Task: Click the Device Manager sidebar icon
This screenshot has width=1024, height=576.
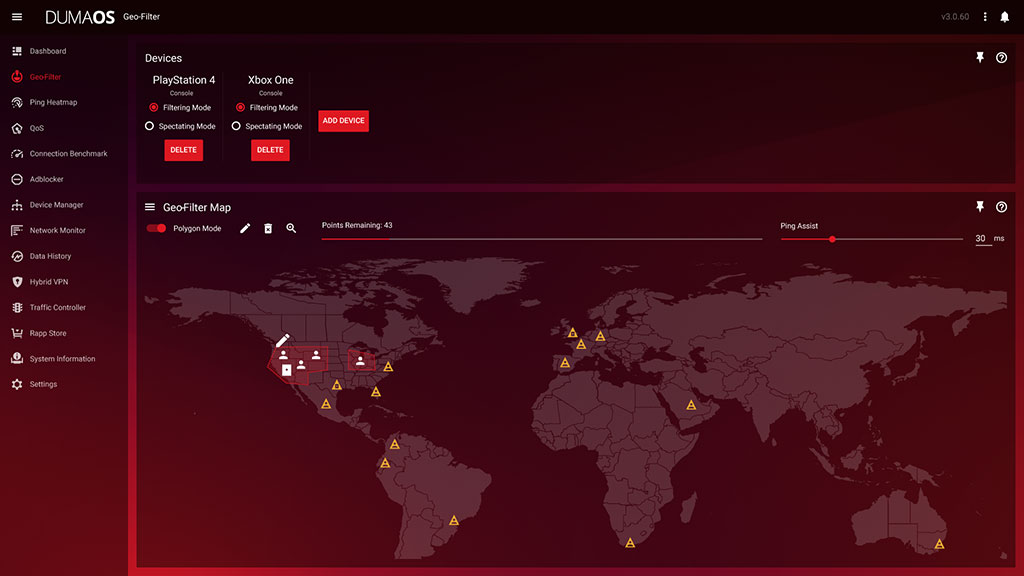Action: click(x=17, y=205)
